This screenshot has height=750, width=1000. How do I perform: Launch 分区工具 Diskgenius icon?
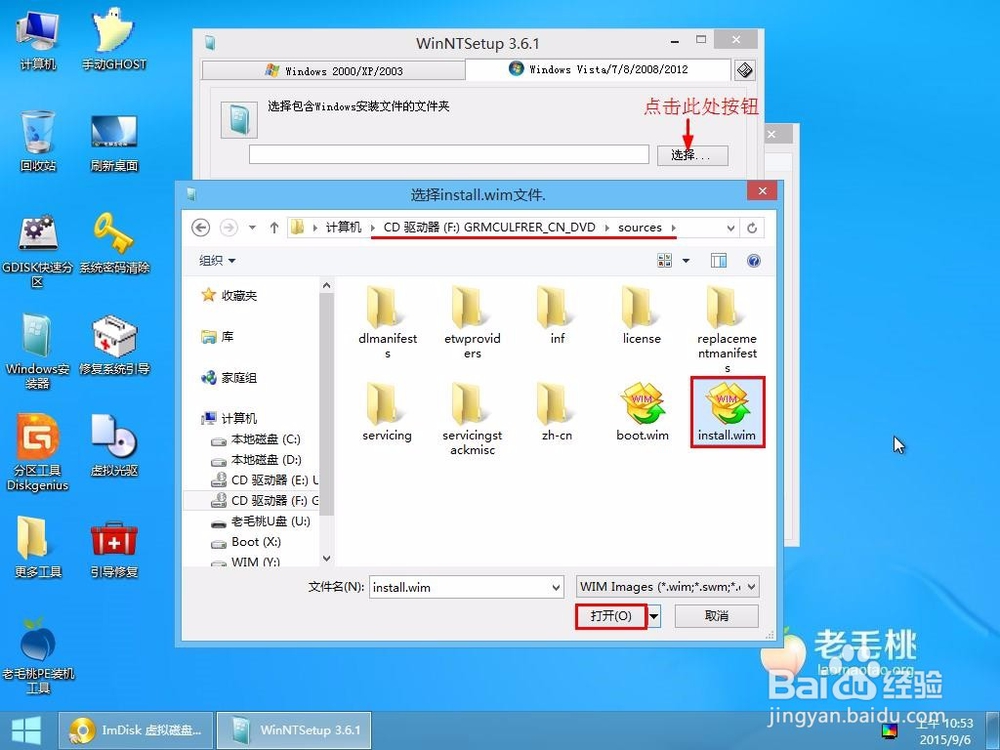click(38, 453)
